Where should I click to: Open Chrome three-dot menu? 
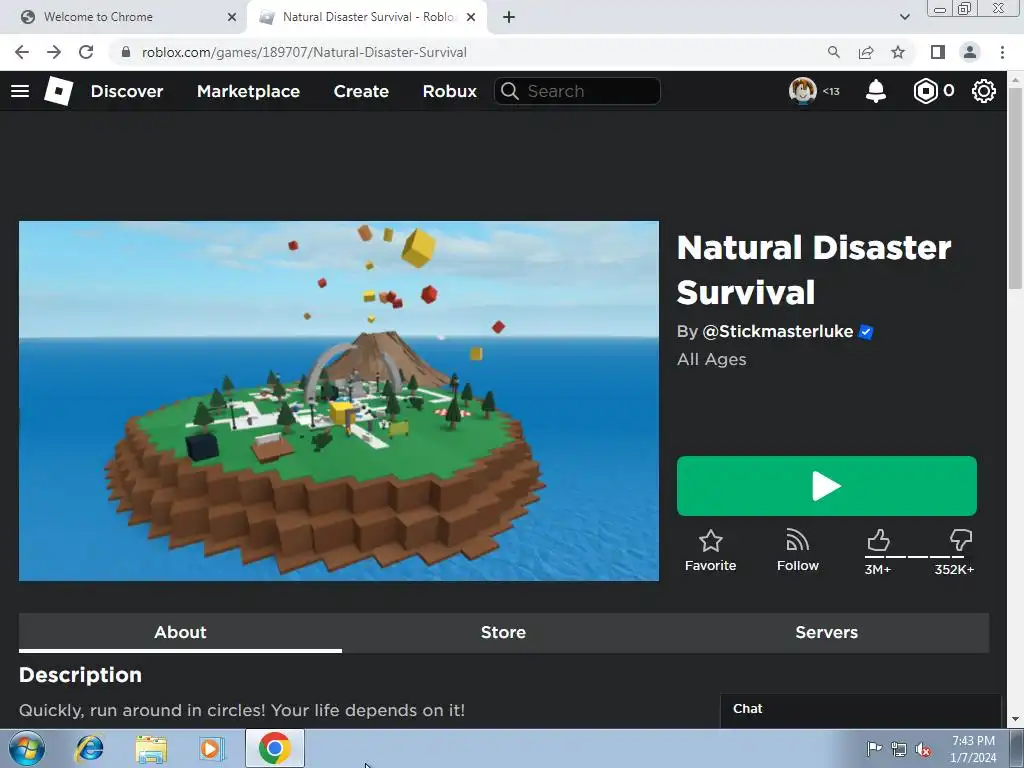tap(1002, 52)
